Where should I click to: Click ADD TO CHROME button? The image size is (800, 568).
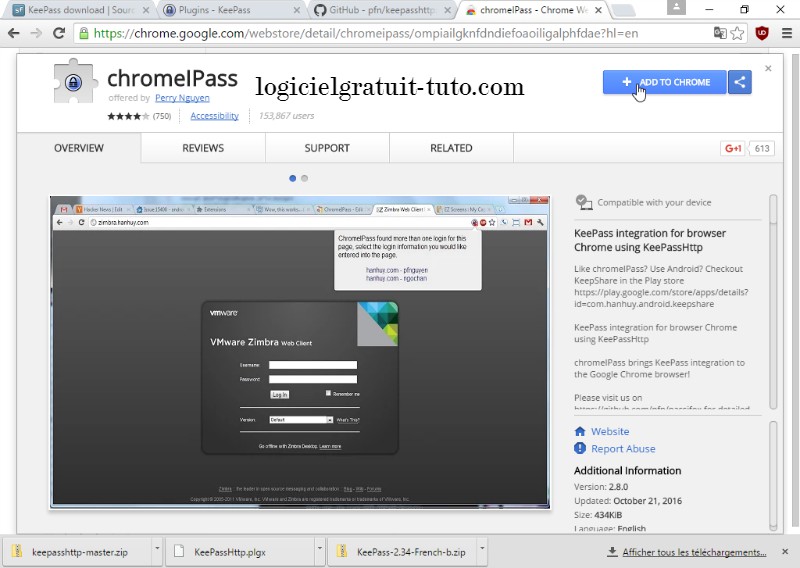[x=664, y=82]
